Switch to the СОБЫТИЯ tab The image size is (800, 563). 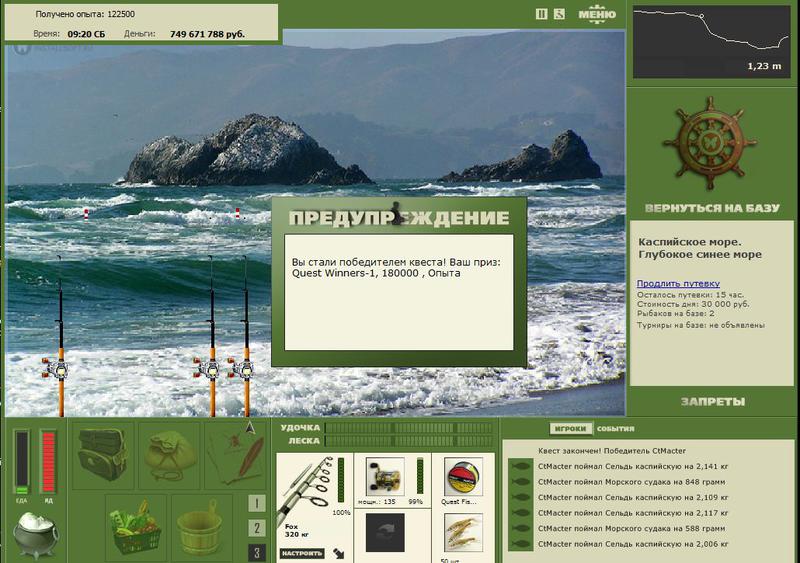(616, 429)
